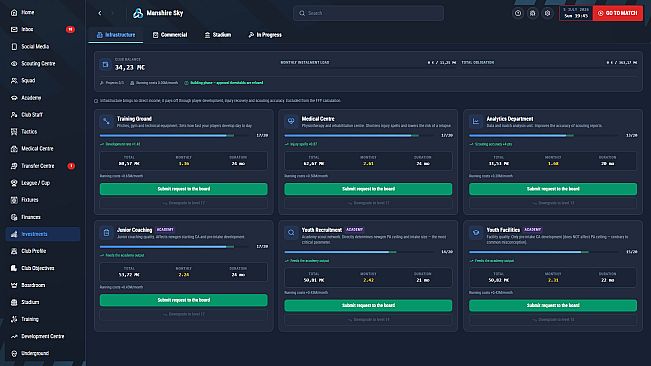Submit Training Ground request to the board
Screen dimensions: 651x366
coord(184,189)
